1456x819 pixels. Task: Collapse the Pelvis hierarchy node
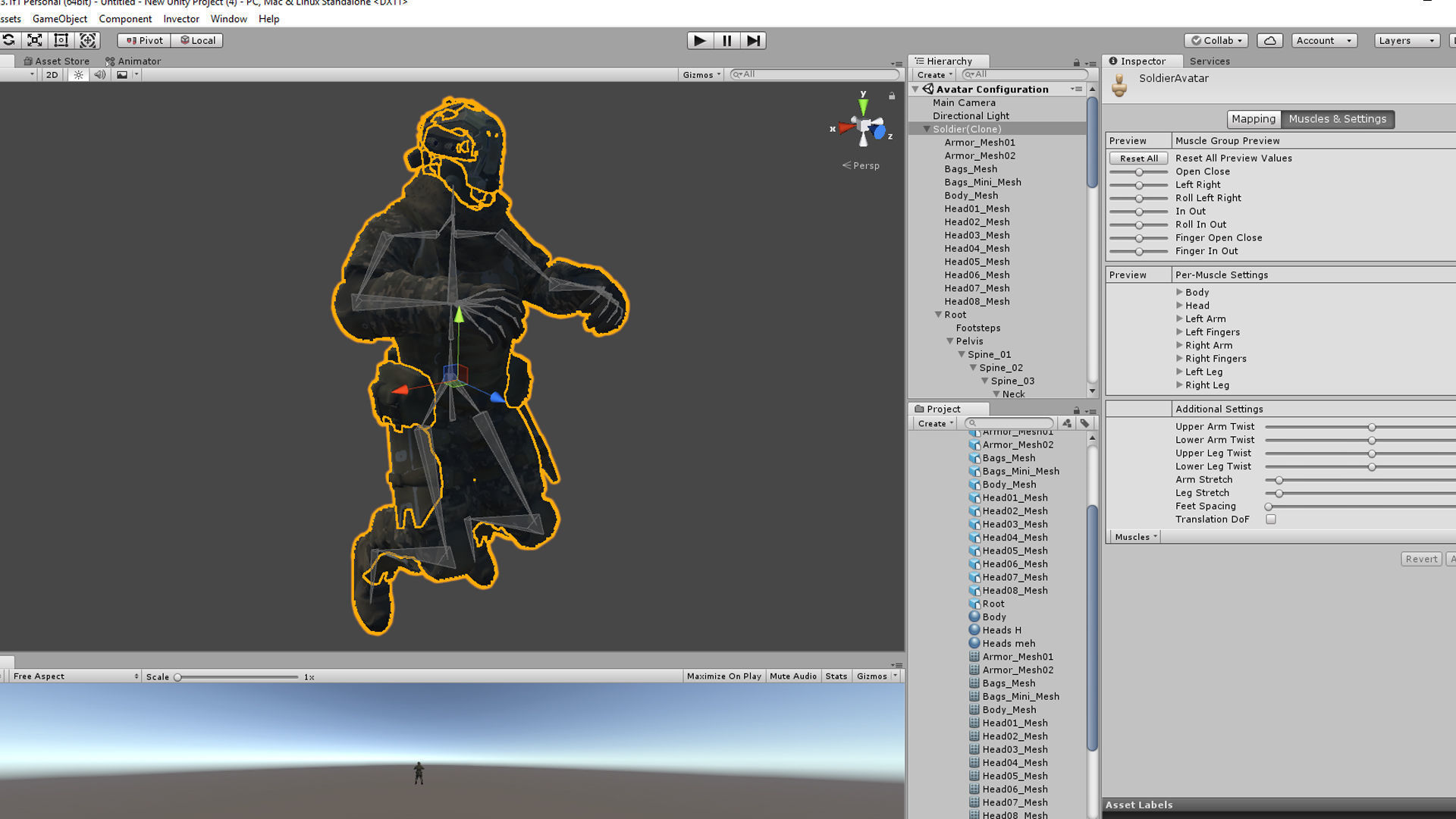[950, 341]
